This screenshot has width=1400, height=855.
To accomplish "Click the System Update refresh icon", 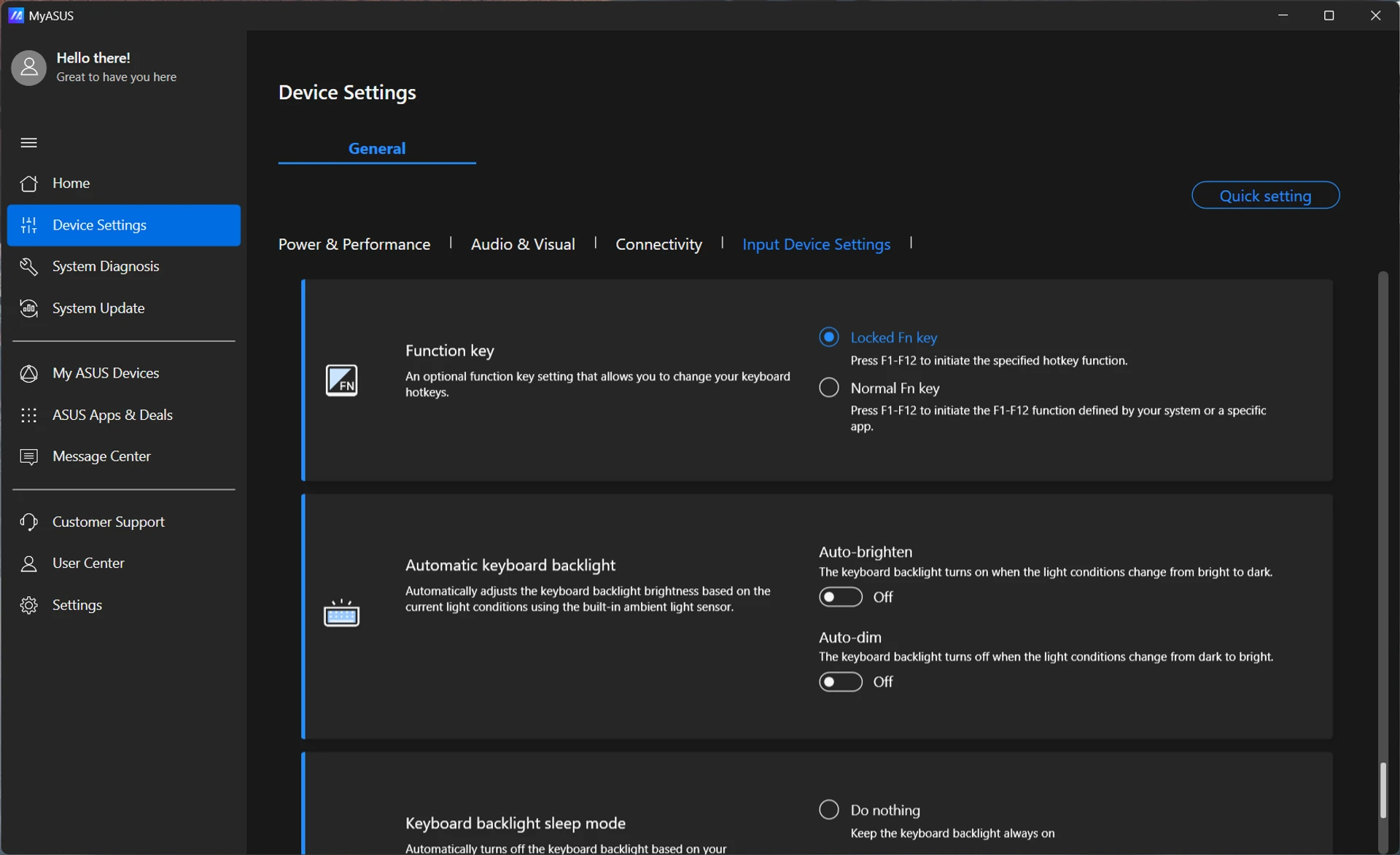I will point(29,308).
